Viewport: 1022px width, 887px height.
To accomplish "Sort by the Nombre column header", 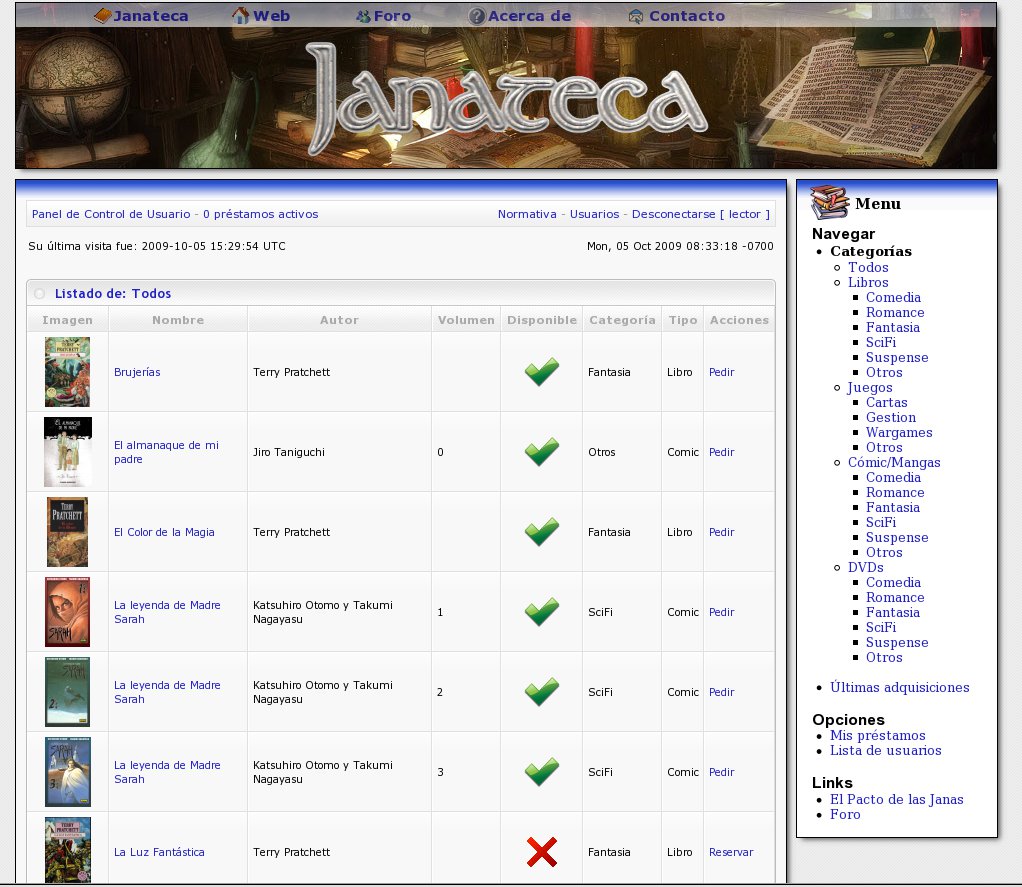I will pyautogui.click(x=178, y=320).
